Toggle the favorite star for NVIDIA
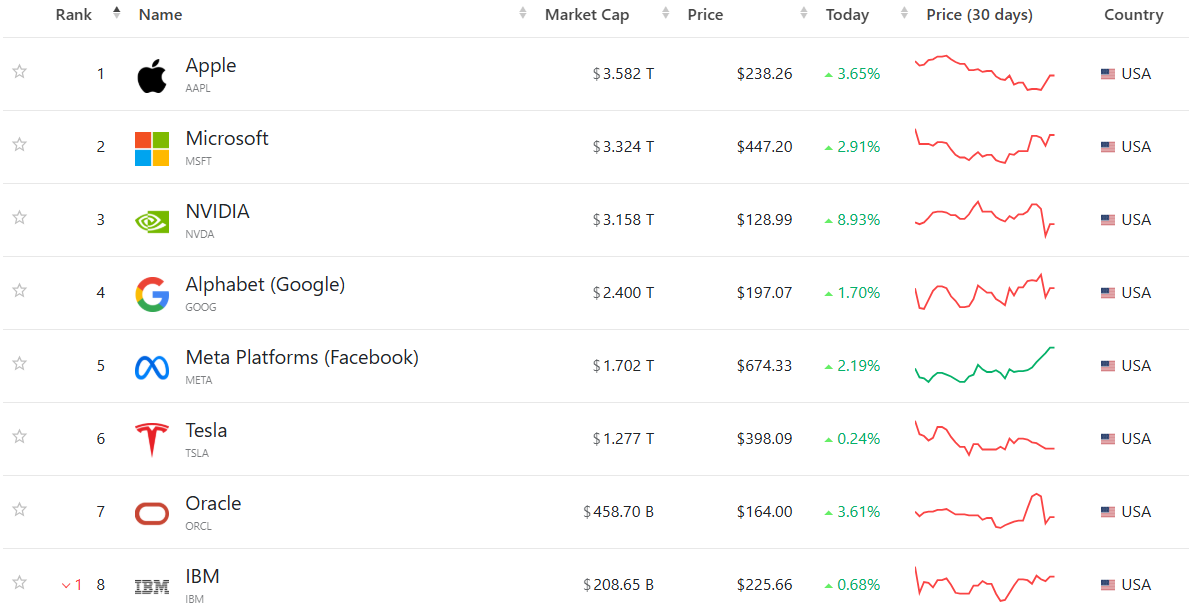The width and height of the screenshot is (1189, 610). pos(19,218)
